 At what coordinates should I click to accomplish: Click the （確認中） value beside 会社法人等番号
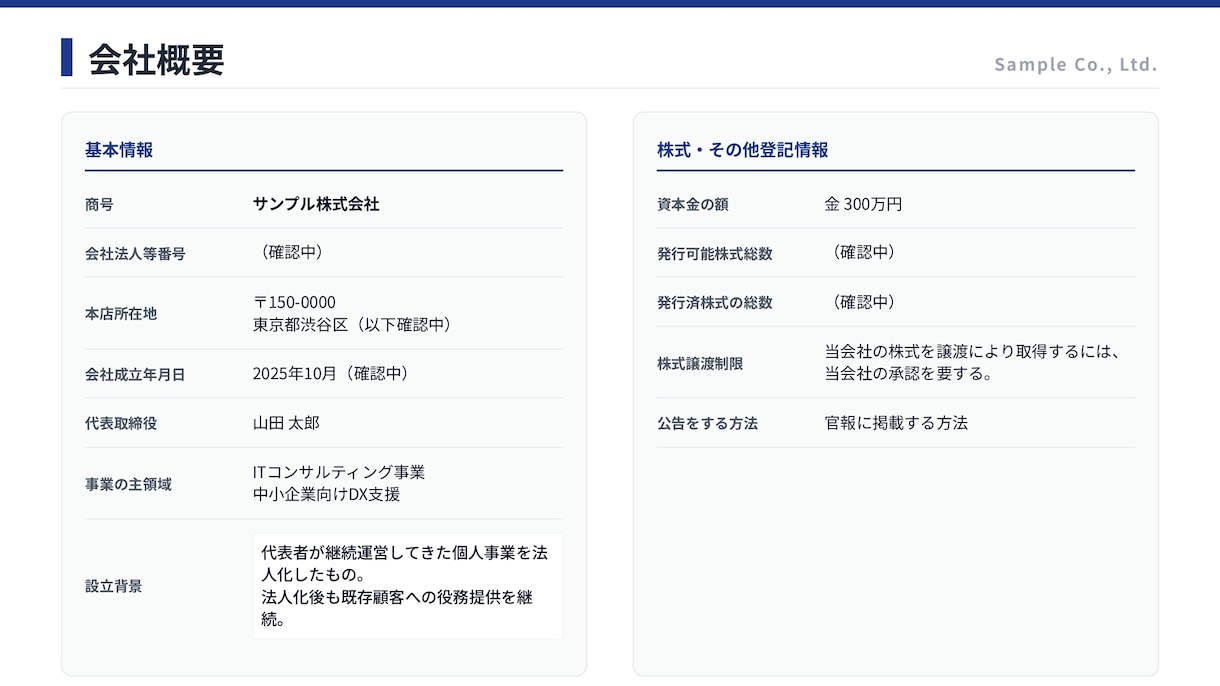[292, 252]
